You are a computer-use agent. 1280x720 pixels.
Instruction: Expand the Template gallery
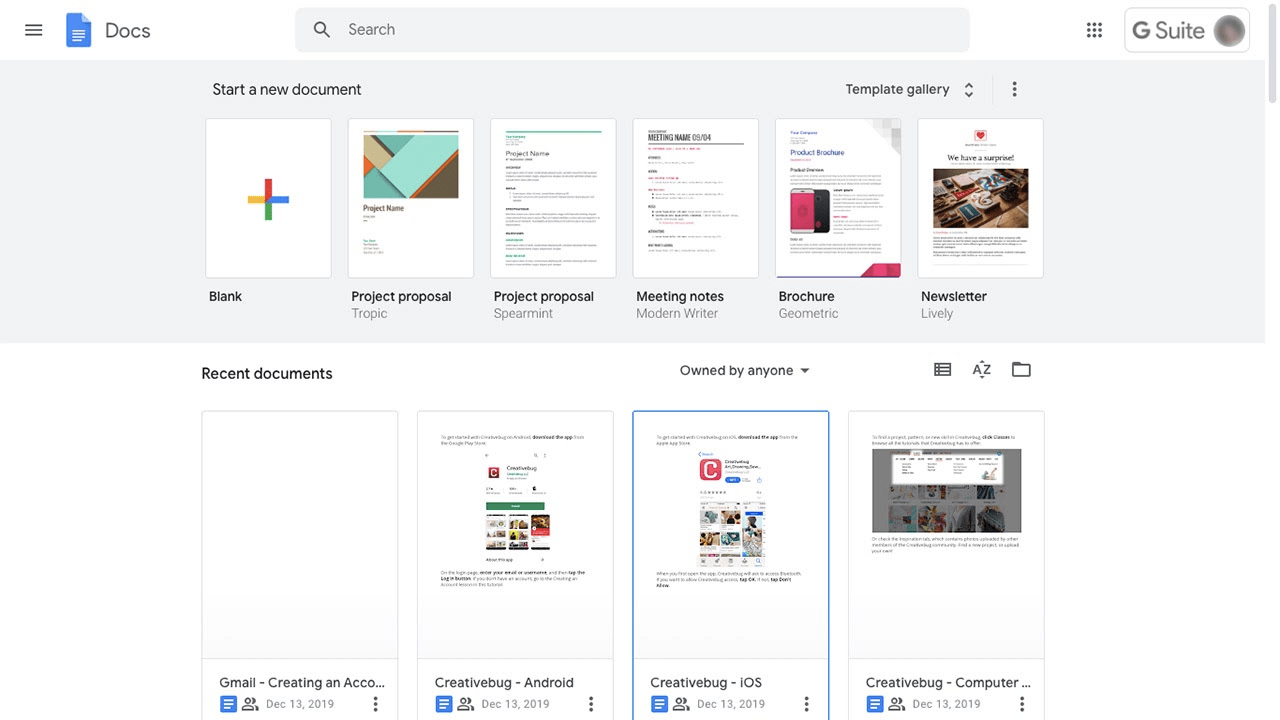coord(909,89)
